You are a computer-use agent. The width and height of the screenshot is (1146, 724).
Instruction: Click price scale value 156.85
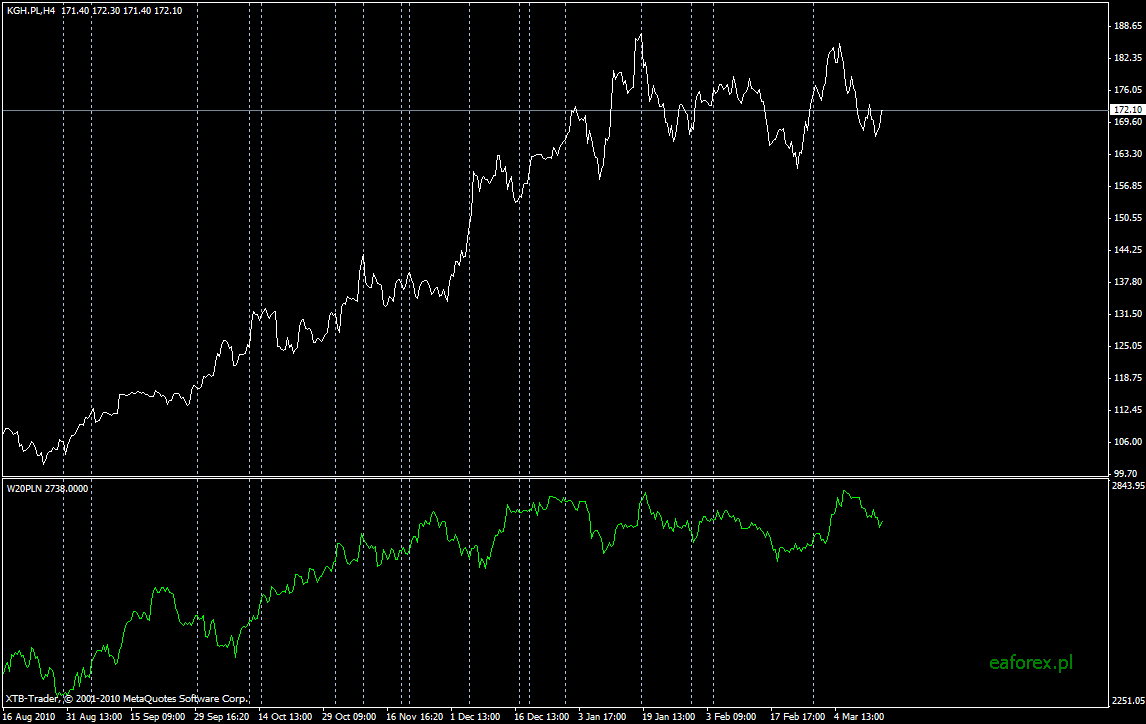point(1128,186)
